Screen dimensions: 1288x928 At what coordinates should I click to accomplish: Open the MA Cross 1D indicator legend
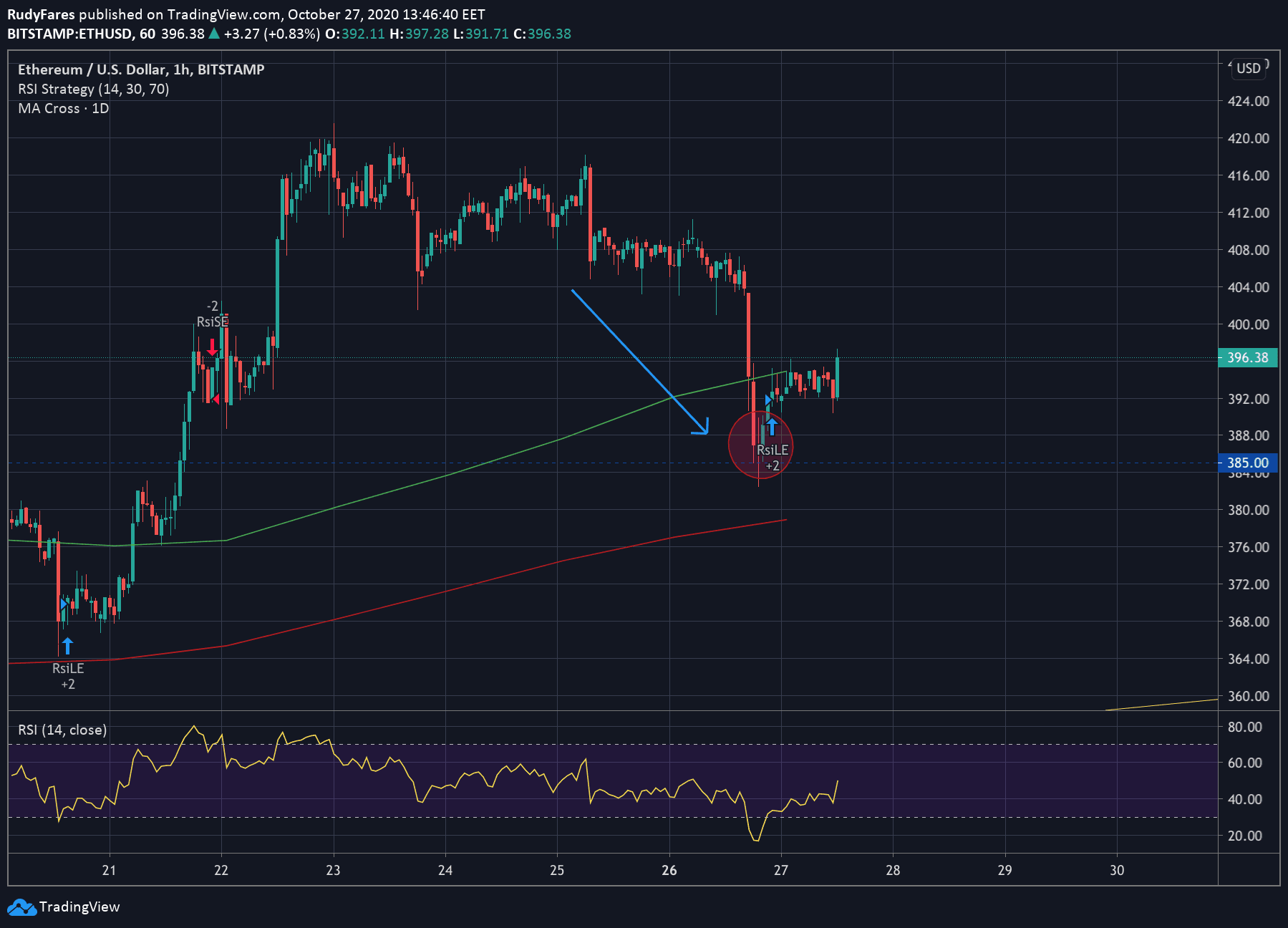tap(63, 108)
